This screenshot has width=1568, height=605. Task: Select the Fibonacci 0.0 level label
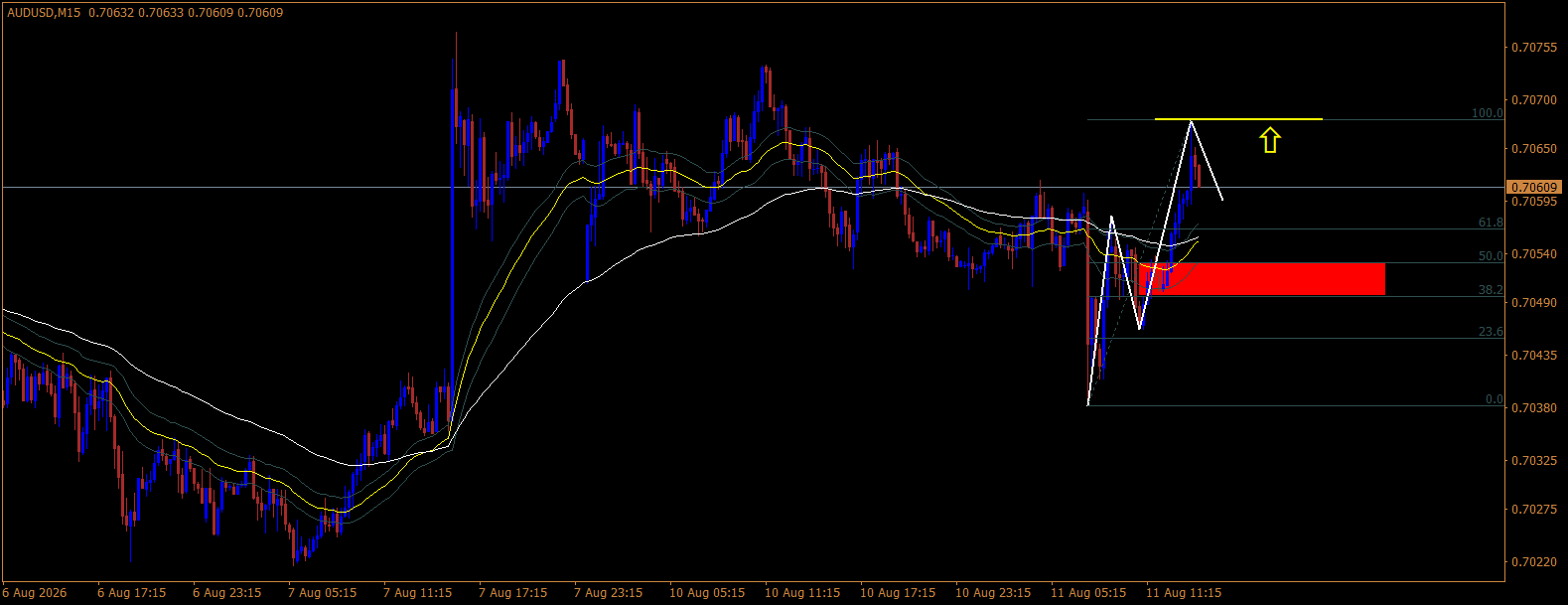(x=1495, y=399)
